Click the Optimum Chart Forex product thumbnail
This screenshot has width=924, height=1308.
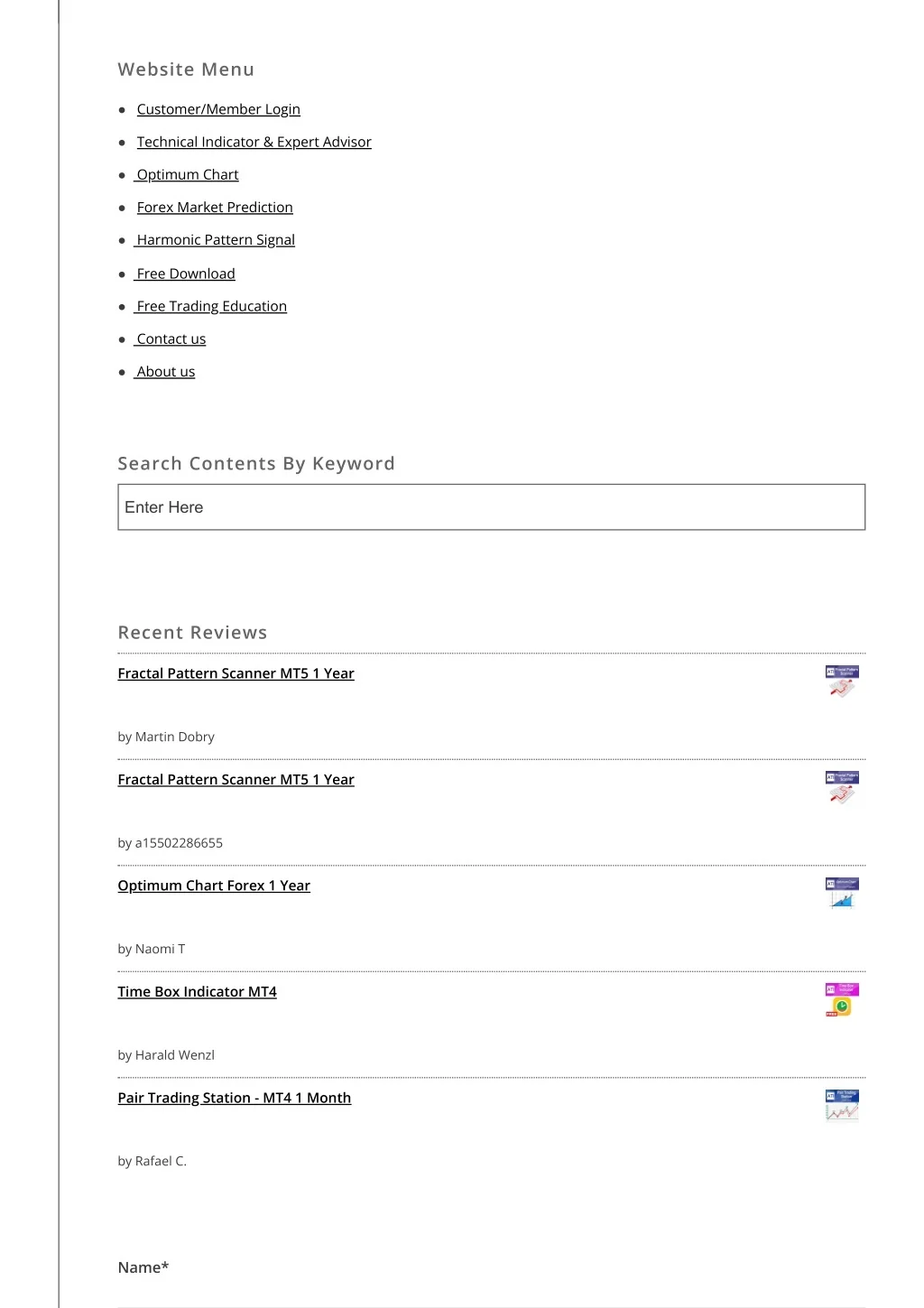(x=842, y=894)
